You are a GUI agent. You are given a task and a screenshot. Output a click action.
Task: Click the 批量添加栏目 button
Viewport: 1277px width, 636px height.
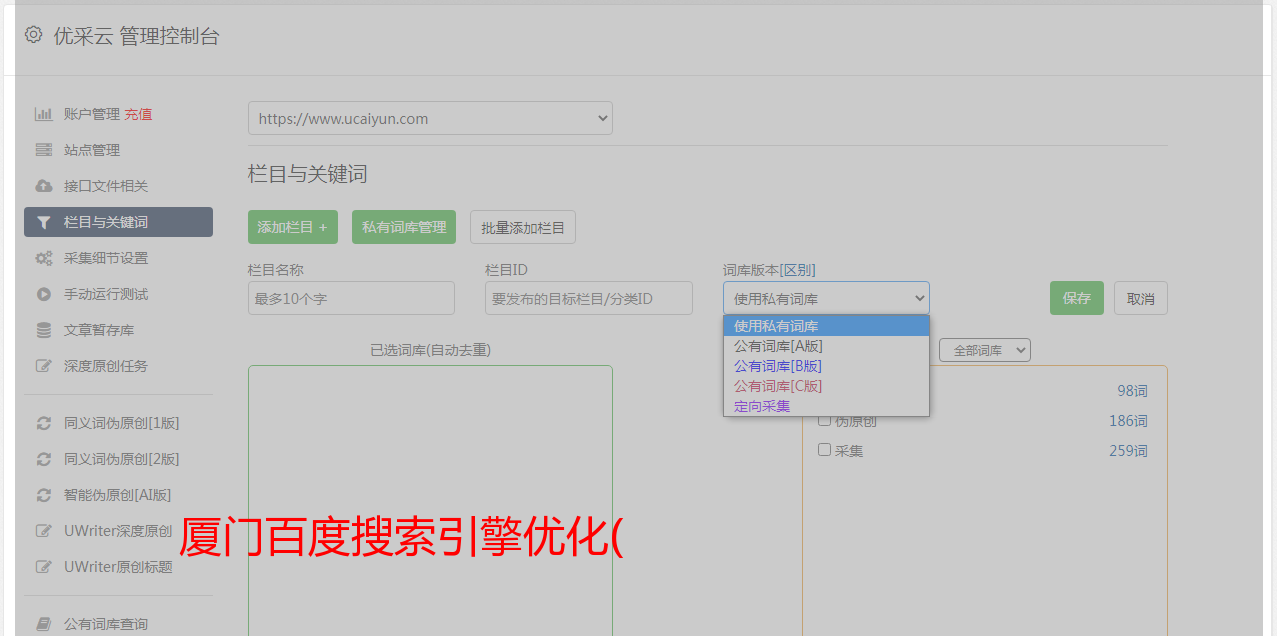(523, 227)
